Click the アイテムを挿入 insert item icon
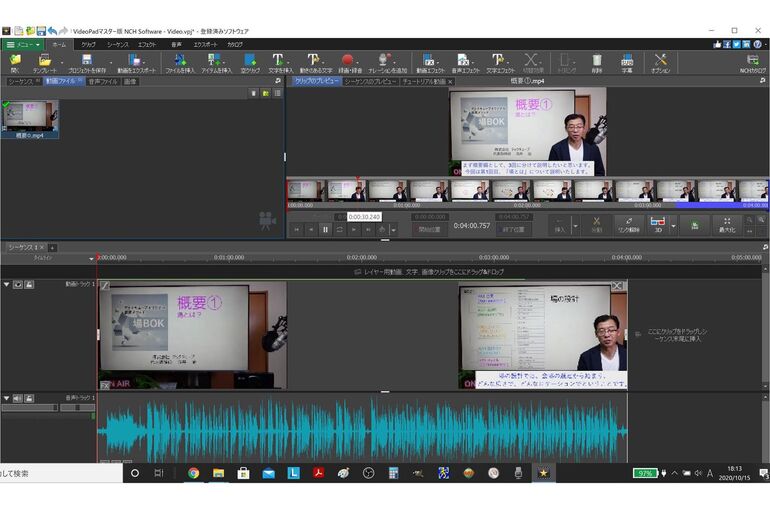The width and height of the screenshot is (770, 510). tap(216, 63)
